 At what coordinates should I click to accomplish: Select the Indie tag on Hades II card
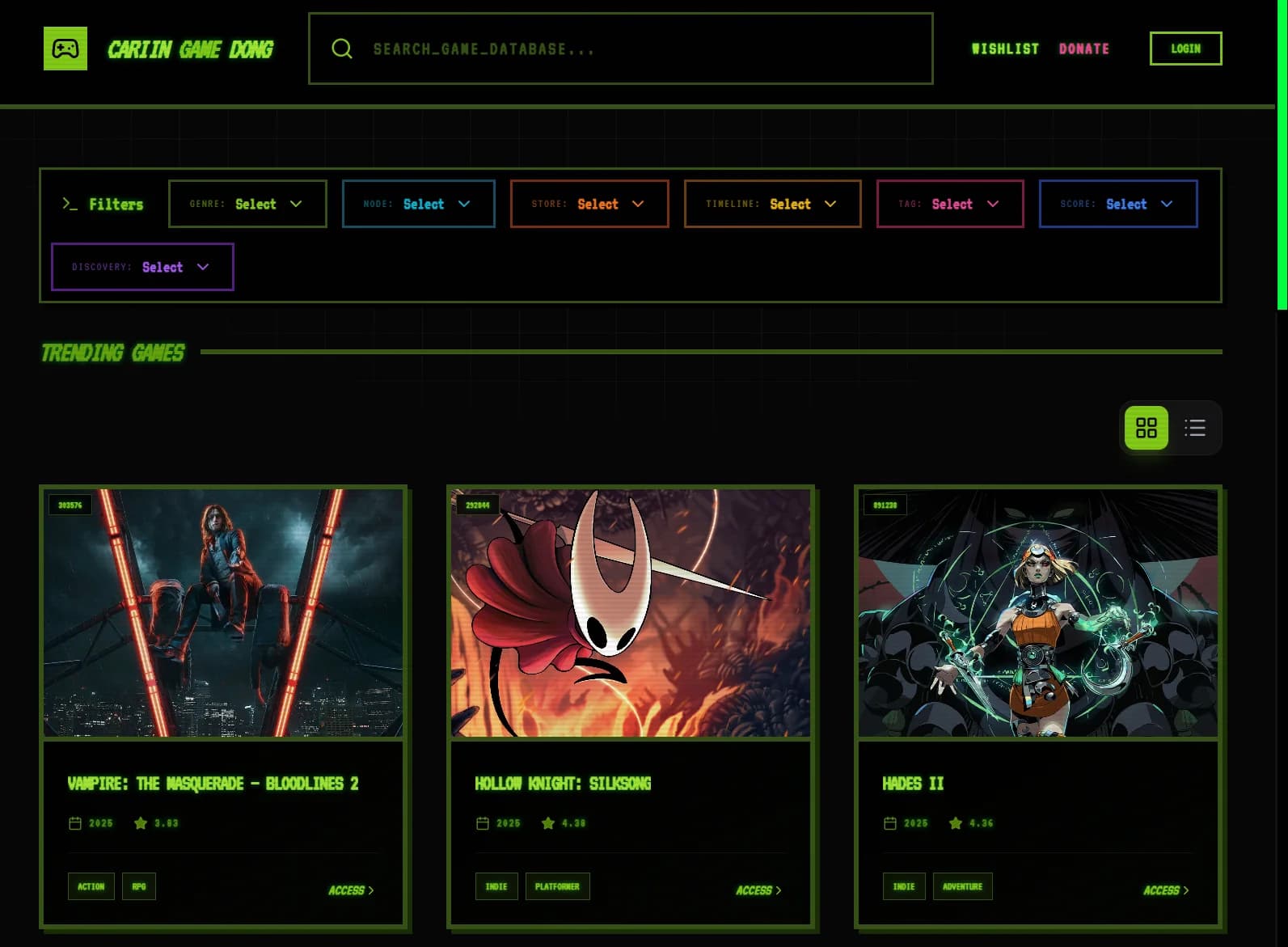coord(904,886)
